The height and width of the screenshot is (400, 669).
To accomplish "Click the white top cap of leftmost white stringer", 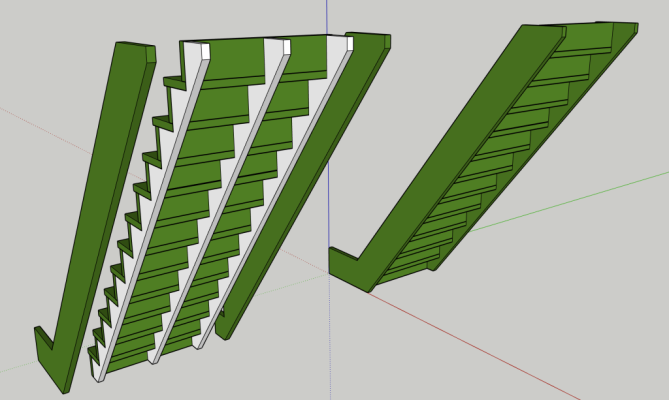I will (x=206, y=52).
